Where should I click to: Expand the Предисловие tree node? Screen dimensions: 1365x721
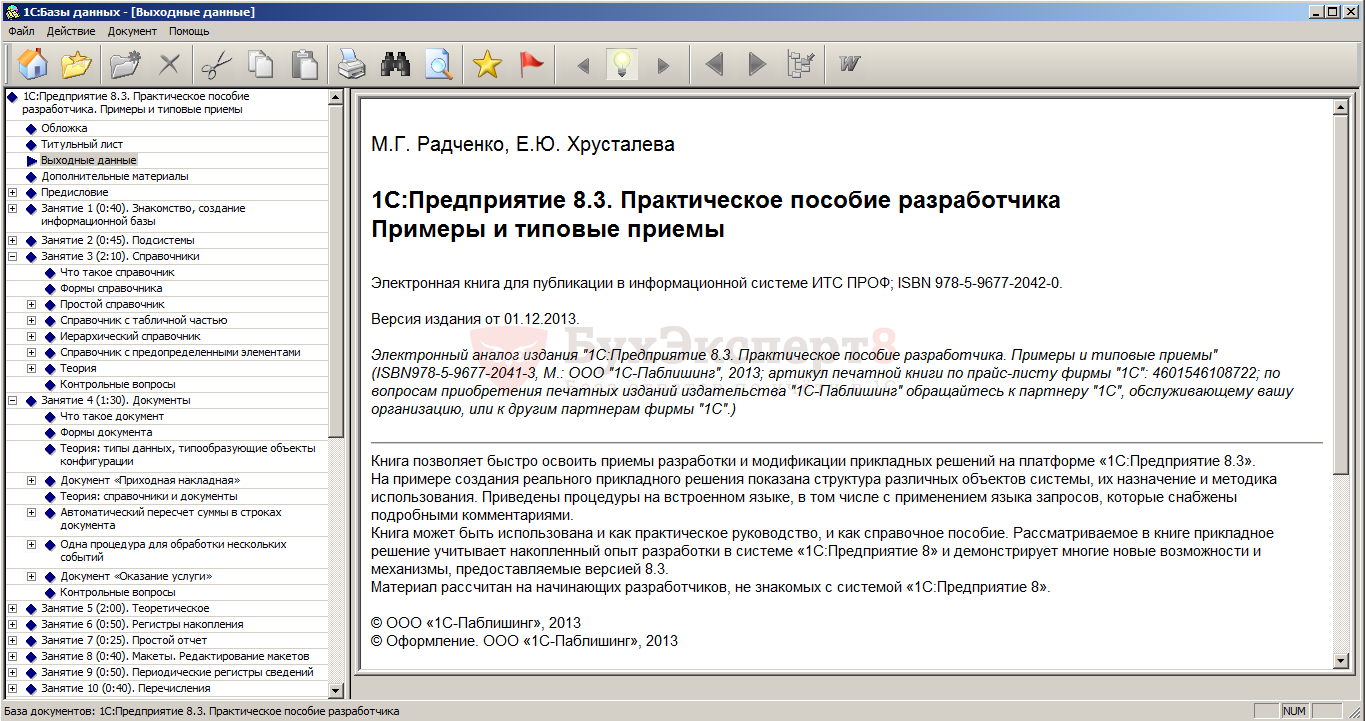12,192
